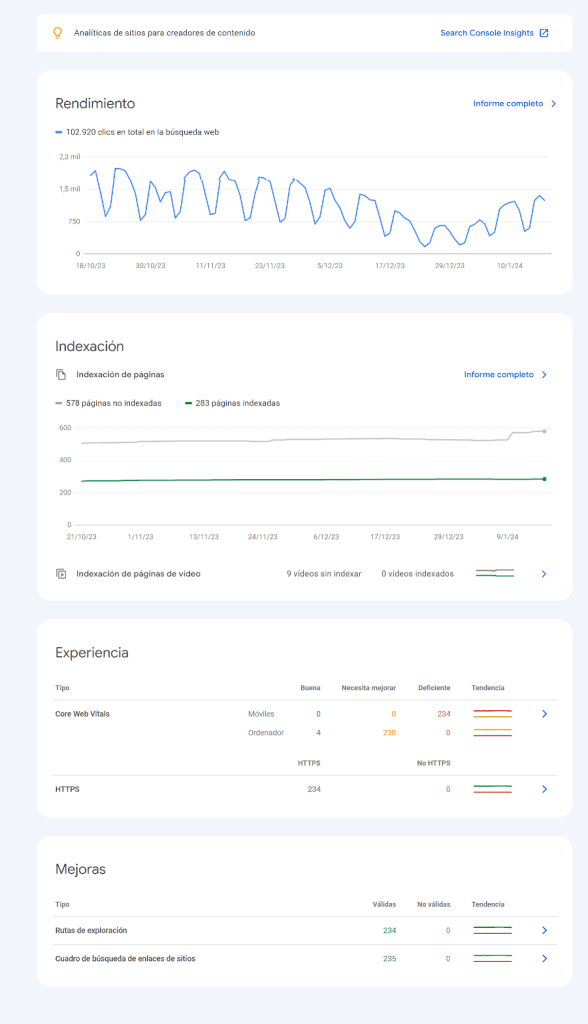
Task: Open Search Console Insights link
Action: (x=487, y=33)
